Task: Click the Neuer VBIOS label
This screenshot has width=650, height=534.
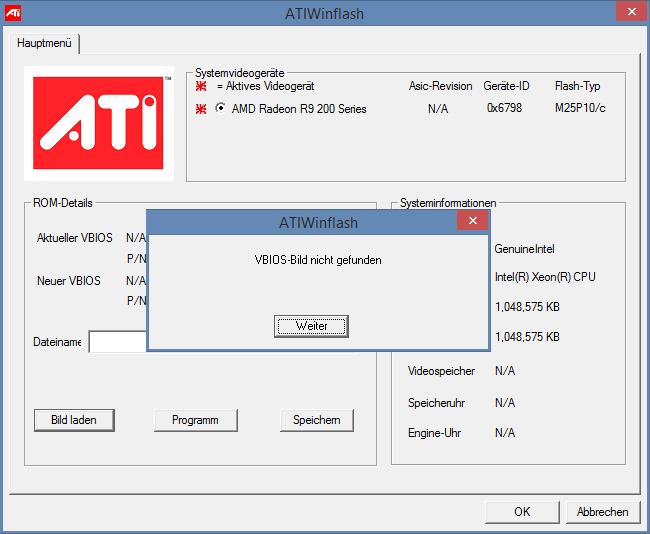Action: (69, 281)
